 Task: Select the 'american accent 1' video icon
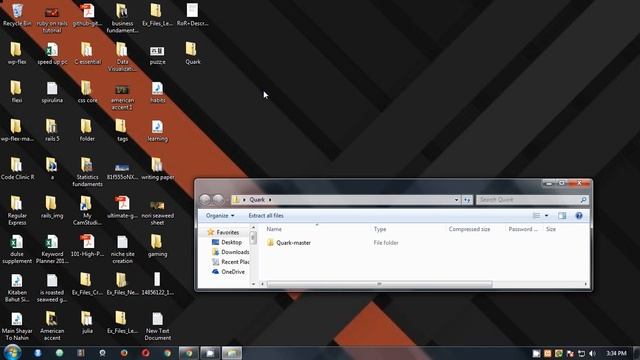click(122, 97)
